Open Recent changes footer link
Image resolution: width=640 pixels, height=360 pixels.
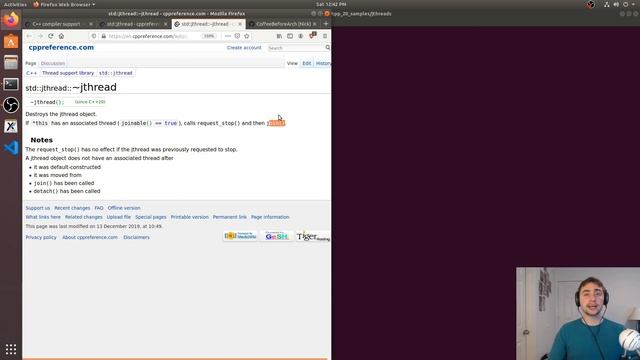pos(72,208)
